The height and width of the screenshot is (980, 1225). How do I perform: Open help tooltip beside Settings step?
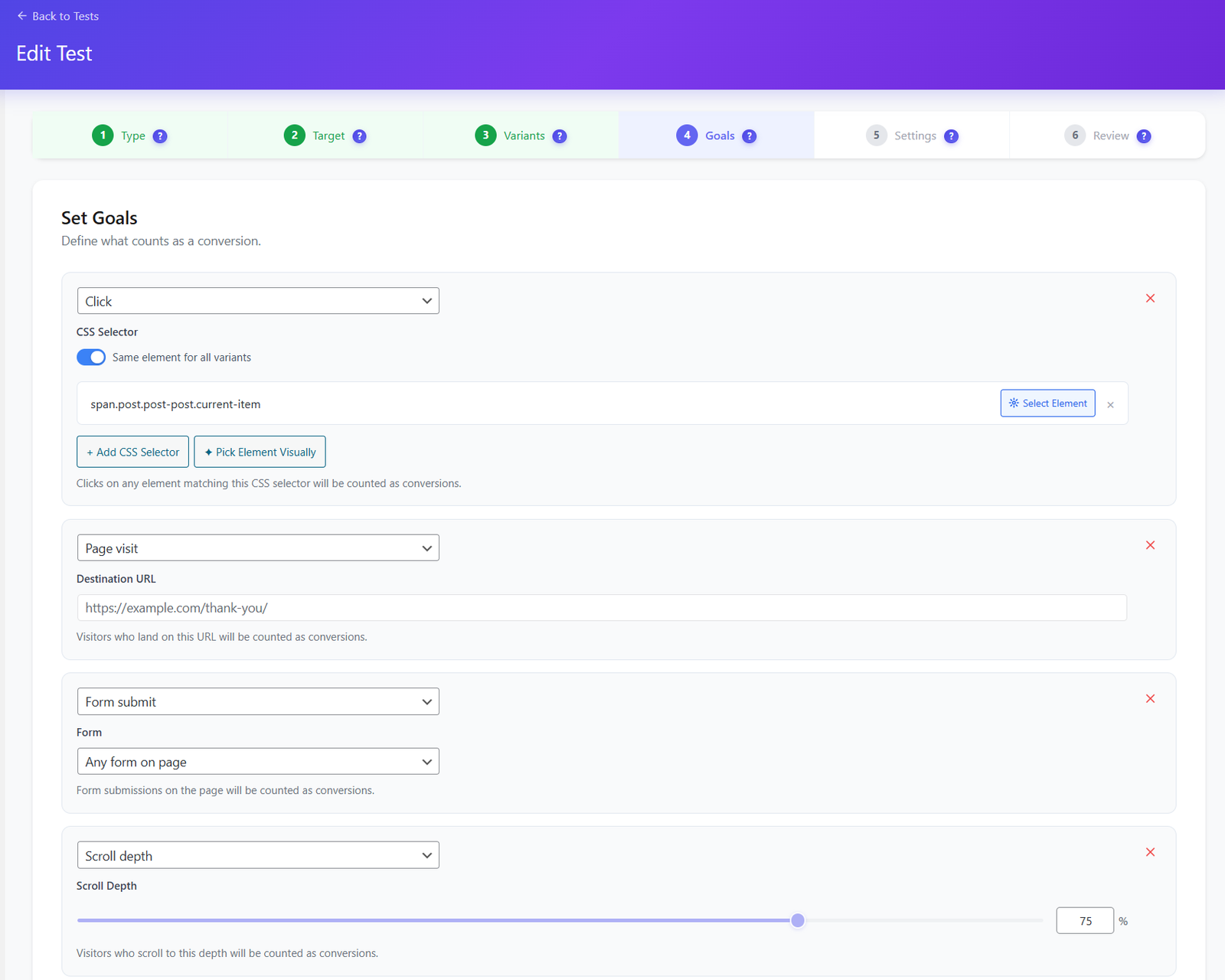point(951,136)
